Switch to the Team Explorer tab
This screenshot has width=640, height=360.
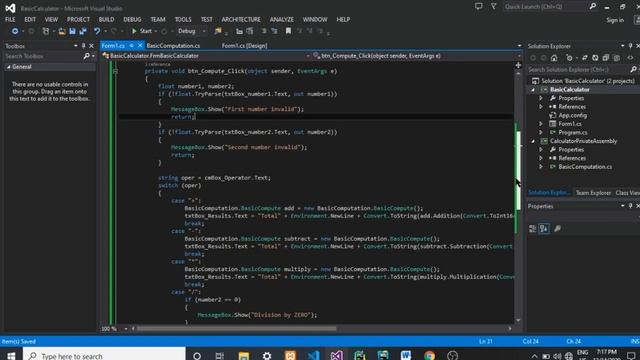click(593, 193)
